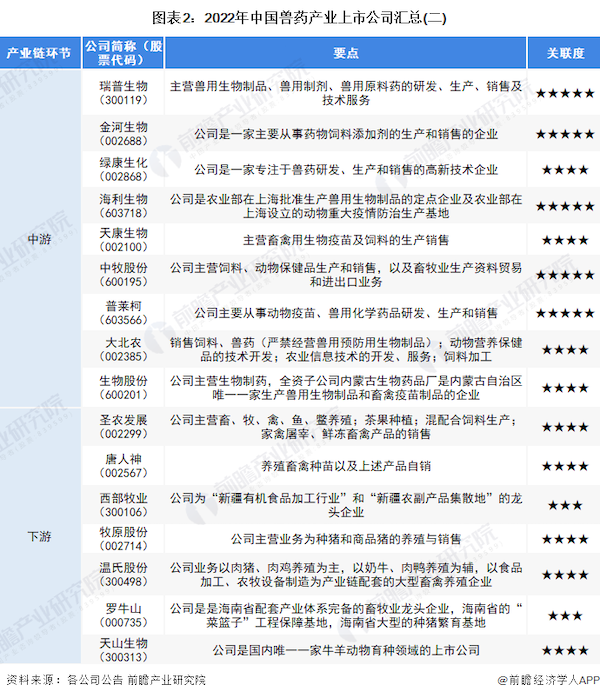Click the chart title 2022年中国兽药产业上市公司汇总

tap(299, 18)
